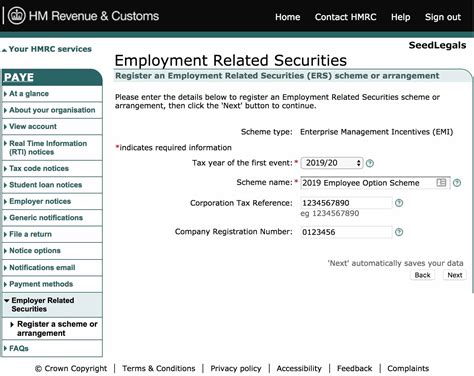Focus the Corporation Tax Reference input field

[x=346, y=203]
